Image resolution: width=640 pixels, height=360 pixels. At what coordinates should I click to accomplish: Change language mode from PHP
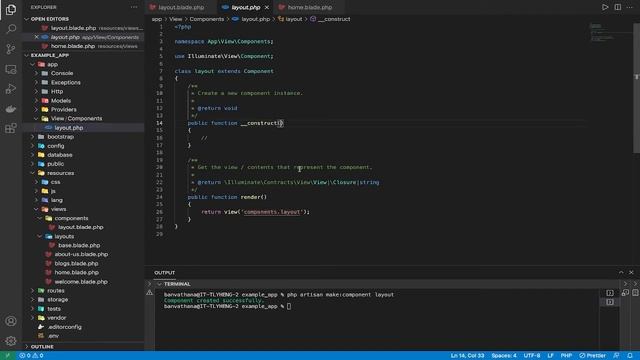tap(566, 356)
